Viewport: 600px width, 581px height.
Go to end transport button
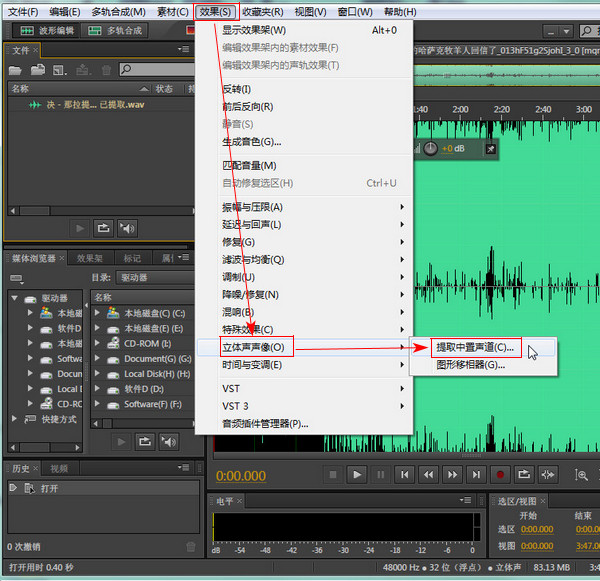pos(476,475)
